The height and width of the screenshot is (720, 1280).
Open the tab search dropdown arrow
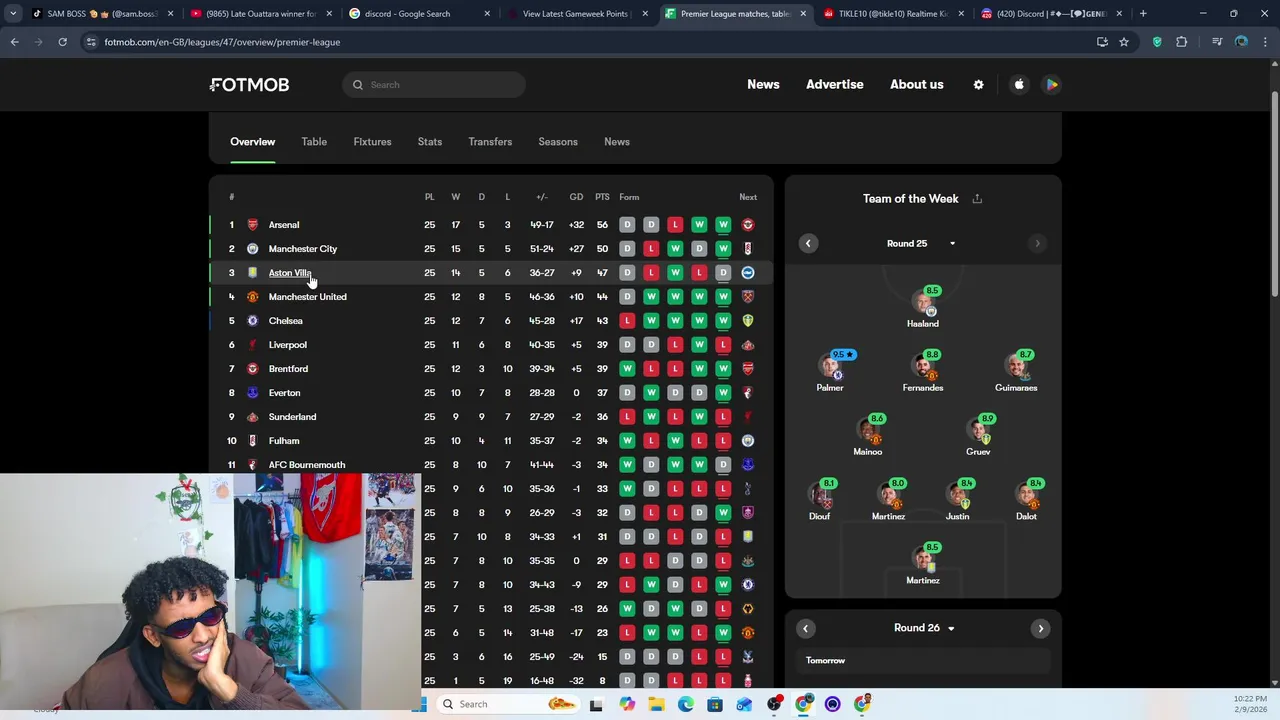pos(13,14)
